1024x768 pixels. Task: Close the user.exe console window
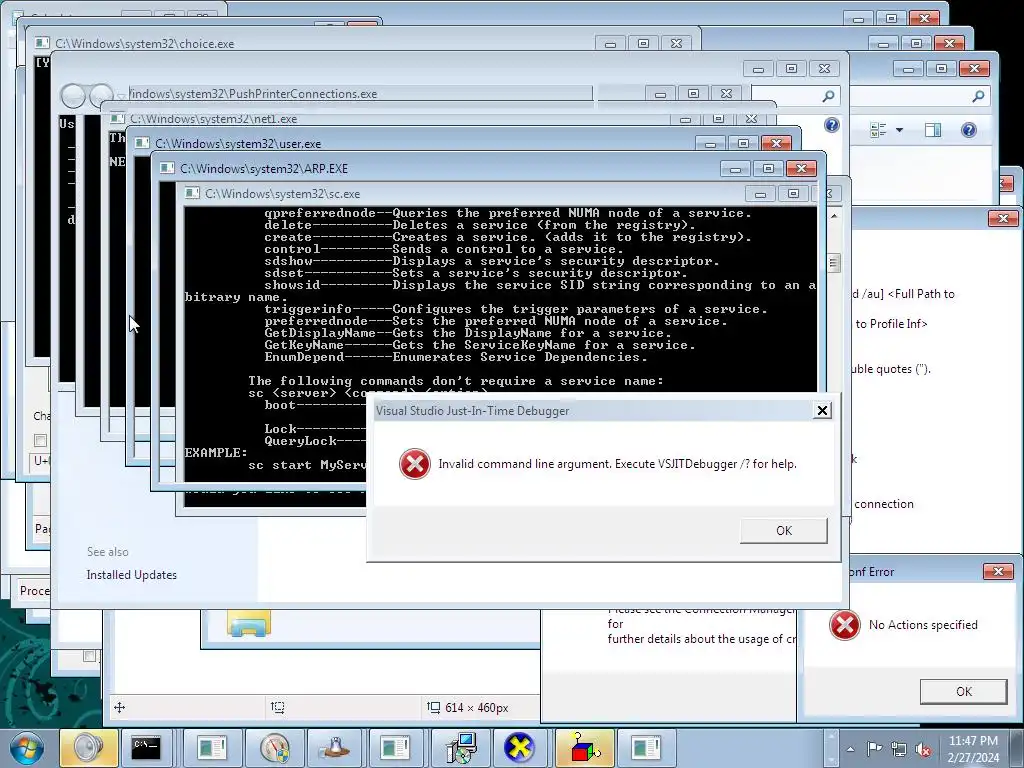(x=776, y=143)
